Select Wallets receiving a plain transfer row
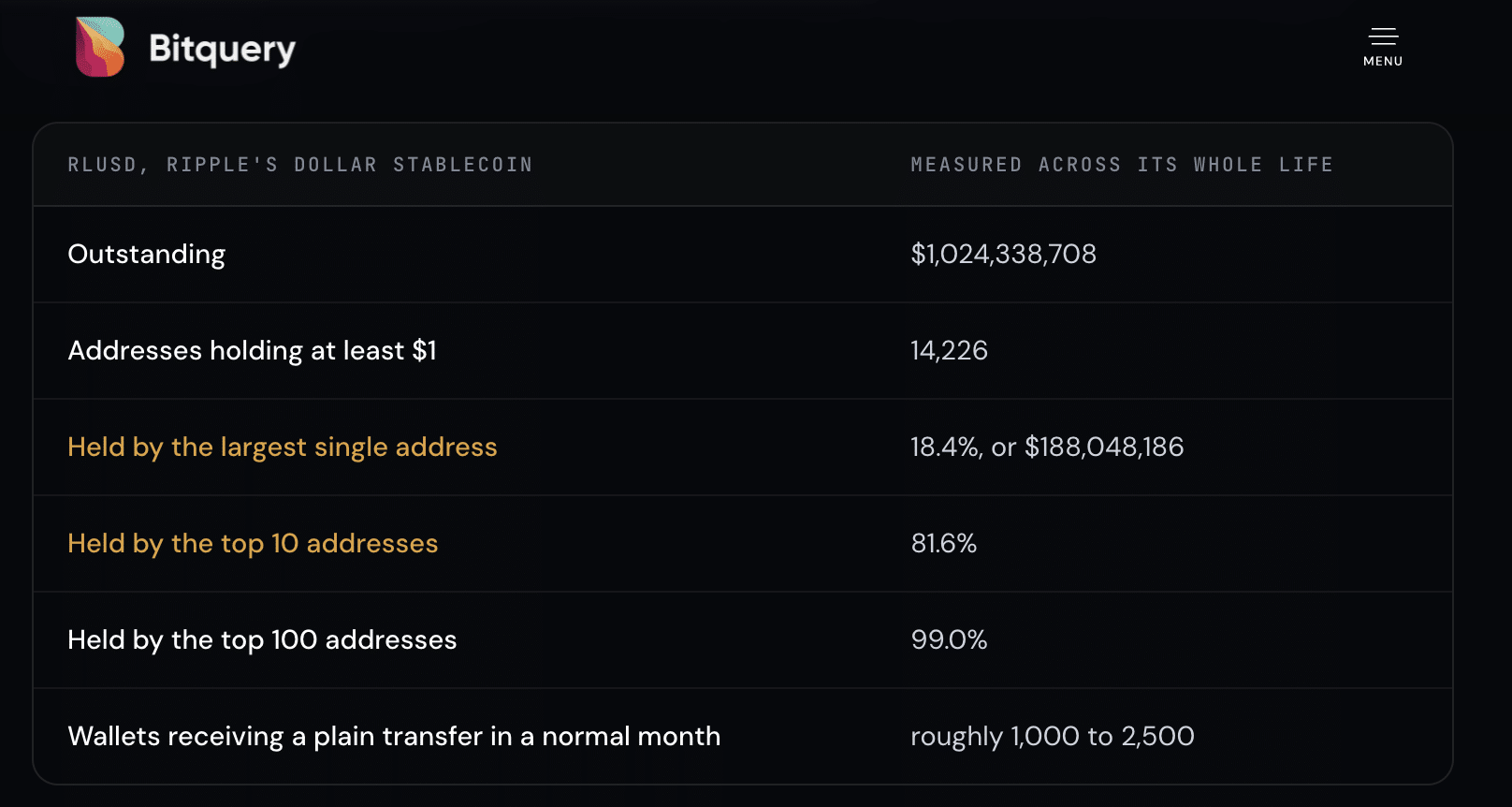The image size is (1512, 807). pyautogui.click(x=743, y=736)
